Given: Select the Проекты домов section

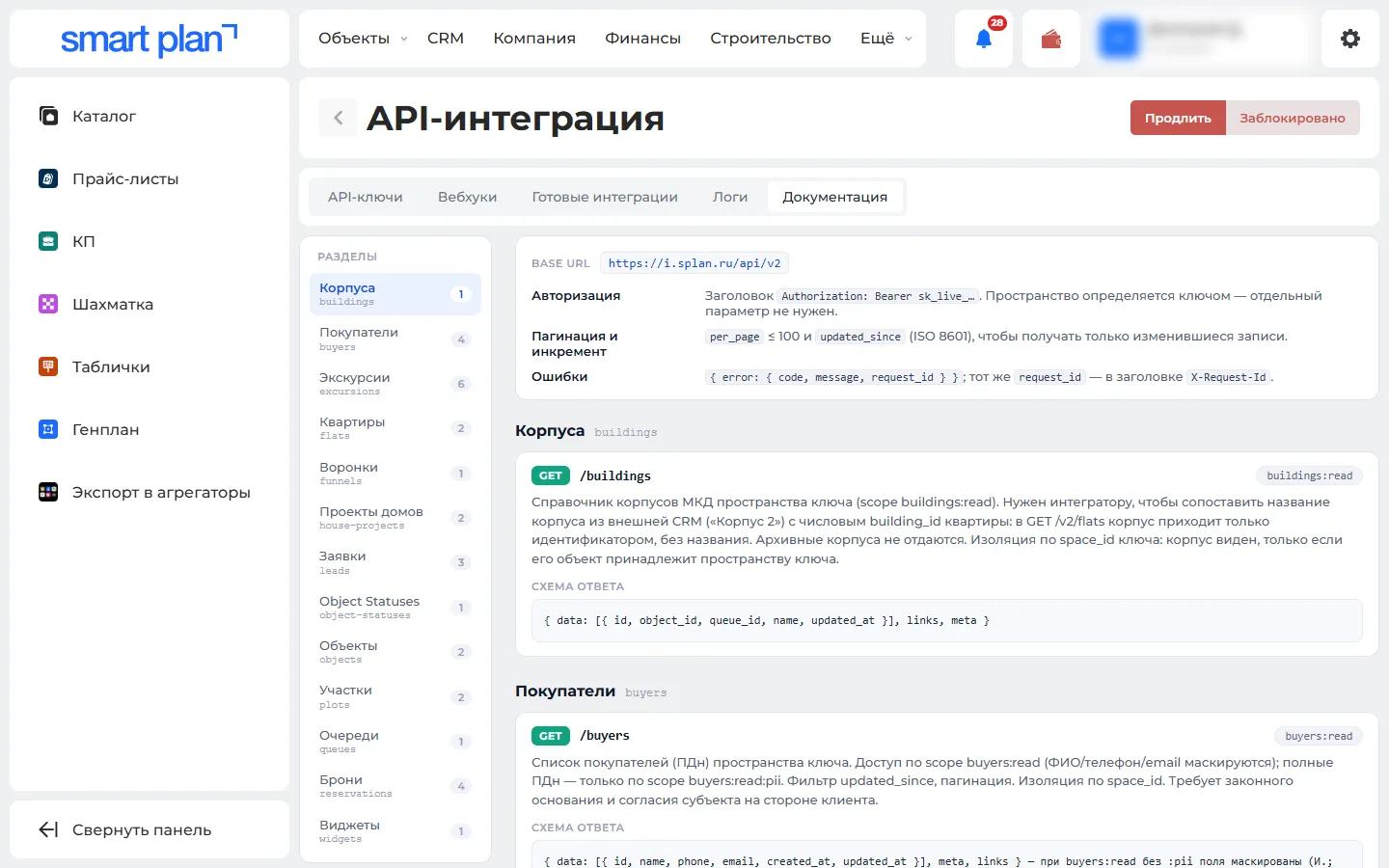Looking at the screenshot, I should coord(395,518).
